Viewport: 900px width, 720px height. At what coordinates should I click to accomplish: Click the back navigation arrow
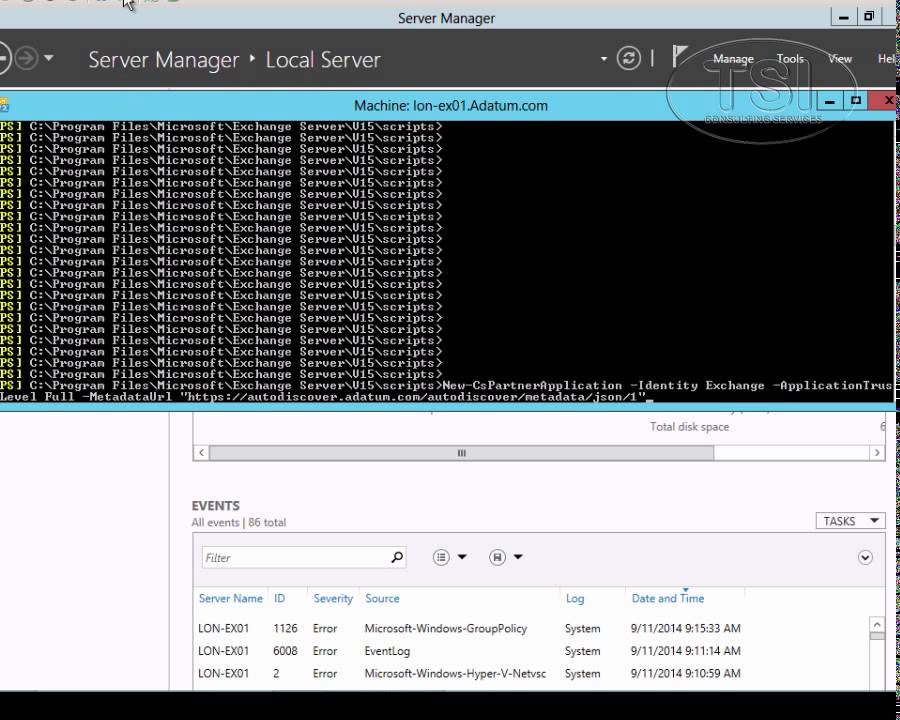click(3, 58)
